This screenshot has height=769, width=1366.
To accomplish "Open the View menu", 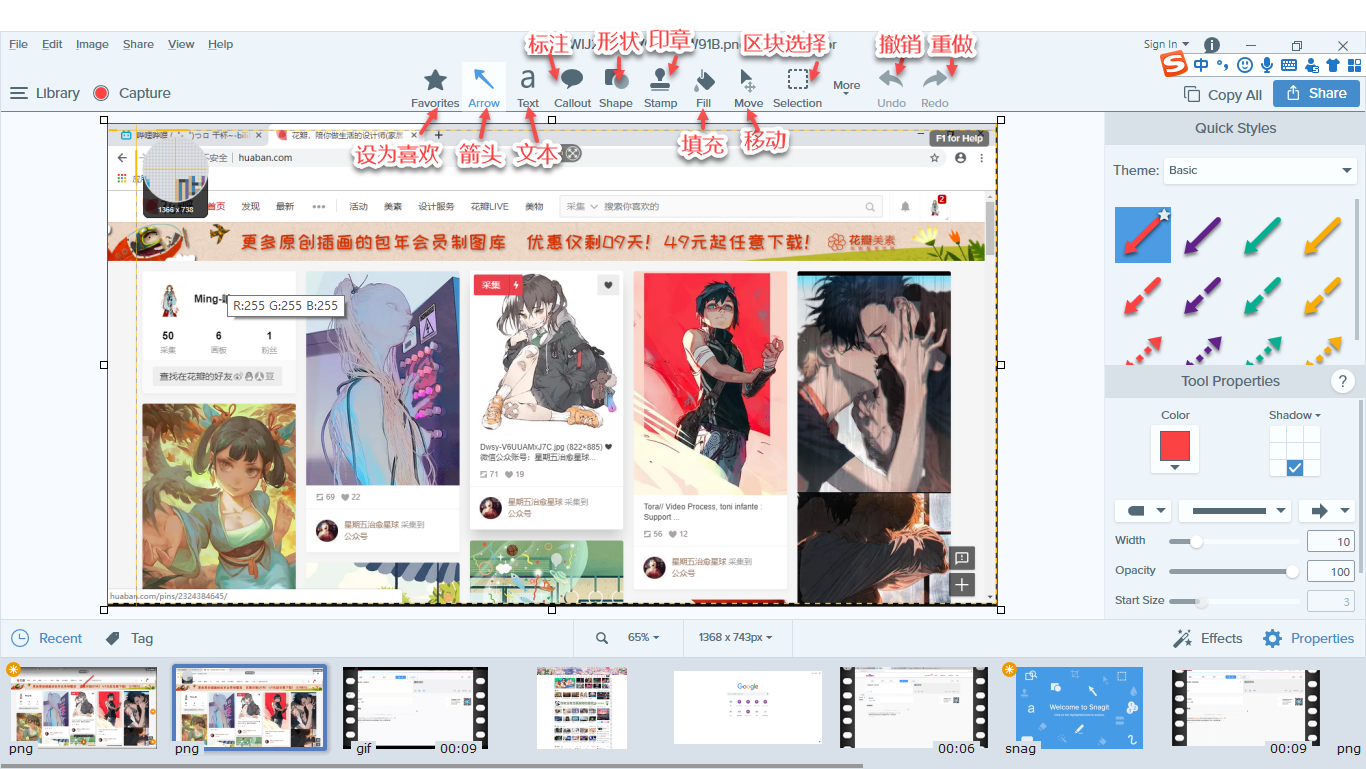I will 181,44.
